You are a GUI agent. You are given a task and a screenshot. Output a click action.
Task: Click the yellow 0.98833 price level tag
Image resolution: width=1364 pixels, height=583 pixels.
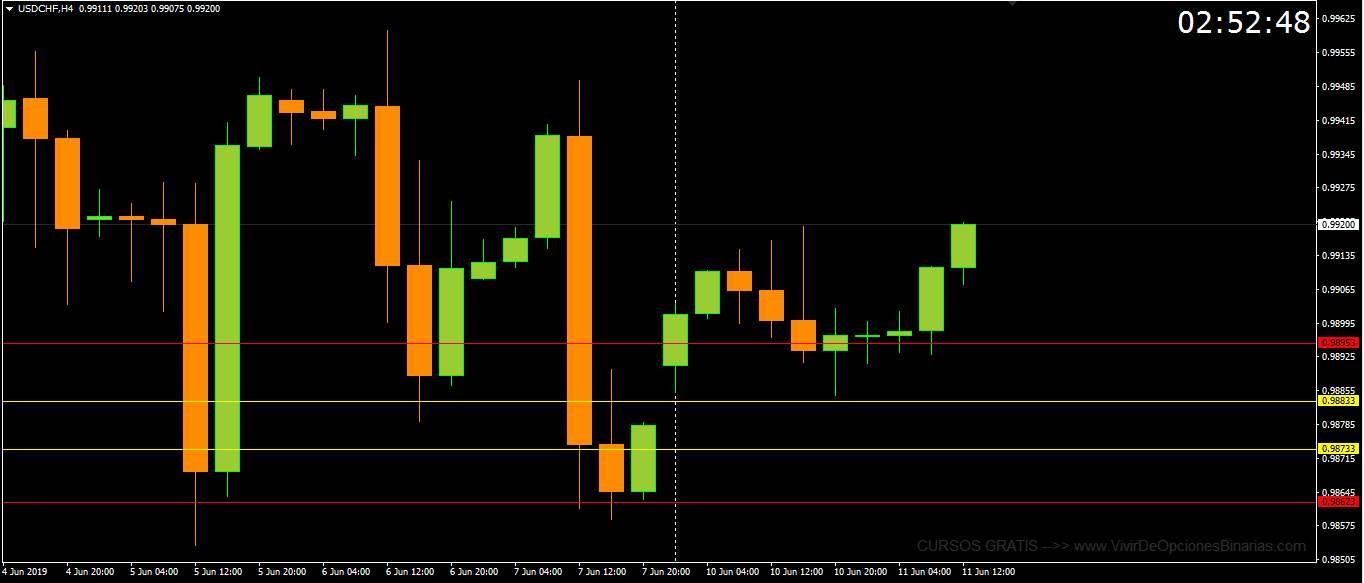(x=1338, y=401)
